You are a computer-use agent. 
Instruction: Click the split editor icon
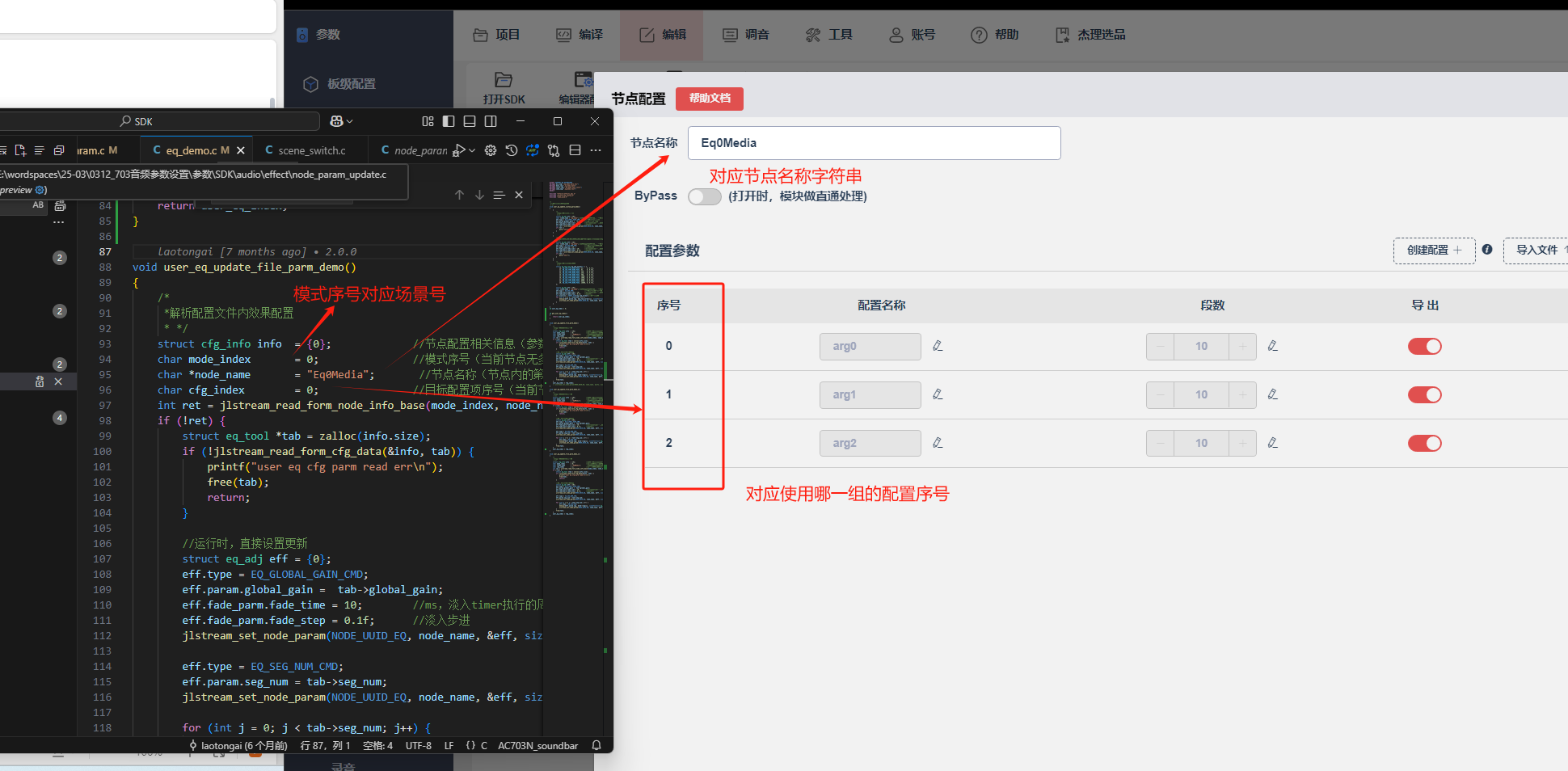click(575, 150)
